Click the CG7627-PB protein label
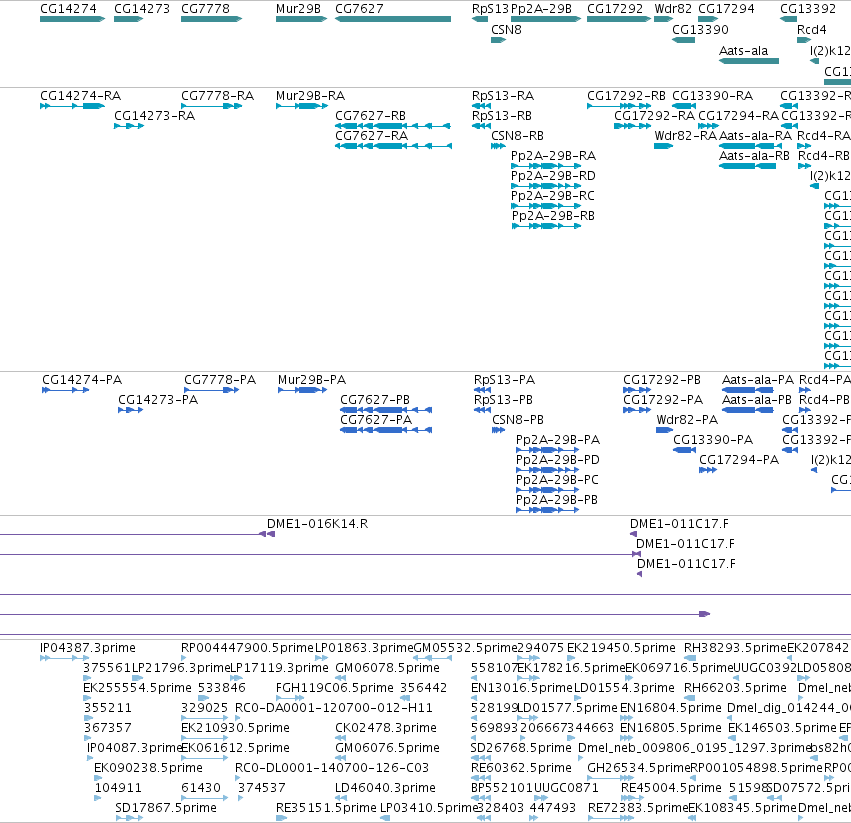 [x=375, y=400]
